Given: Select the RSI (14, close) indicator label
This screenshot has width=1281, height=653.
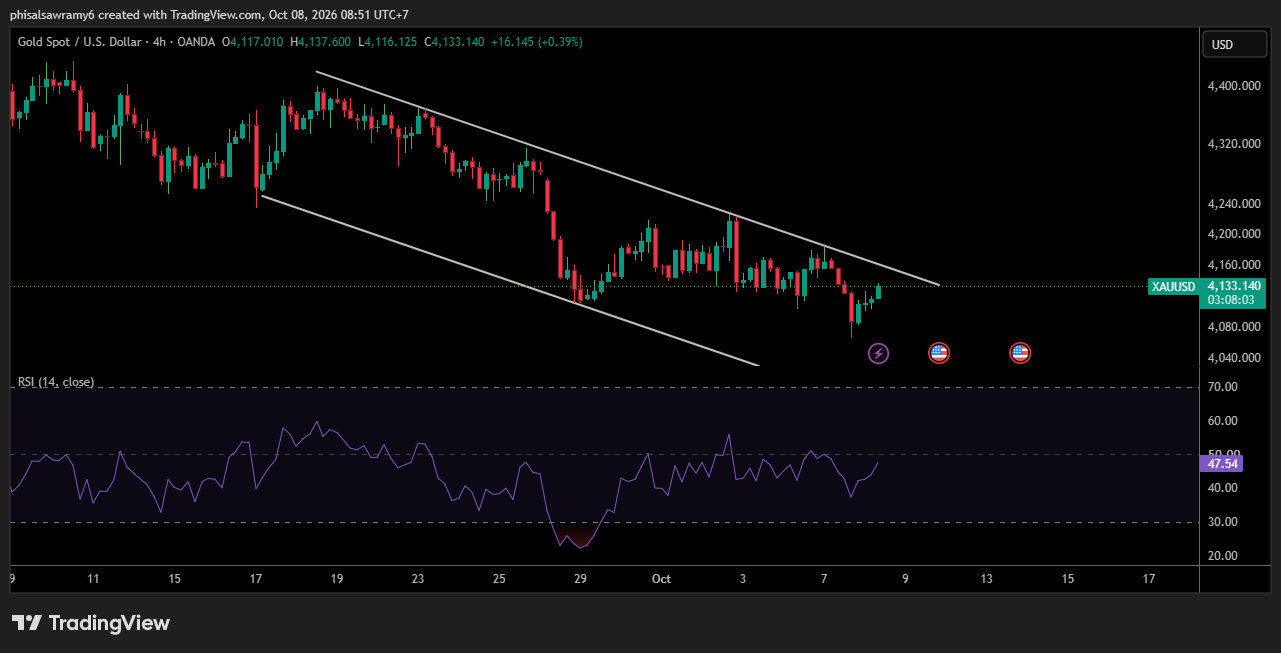Looking at the screenshot, I should click(56, 382).
